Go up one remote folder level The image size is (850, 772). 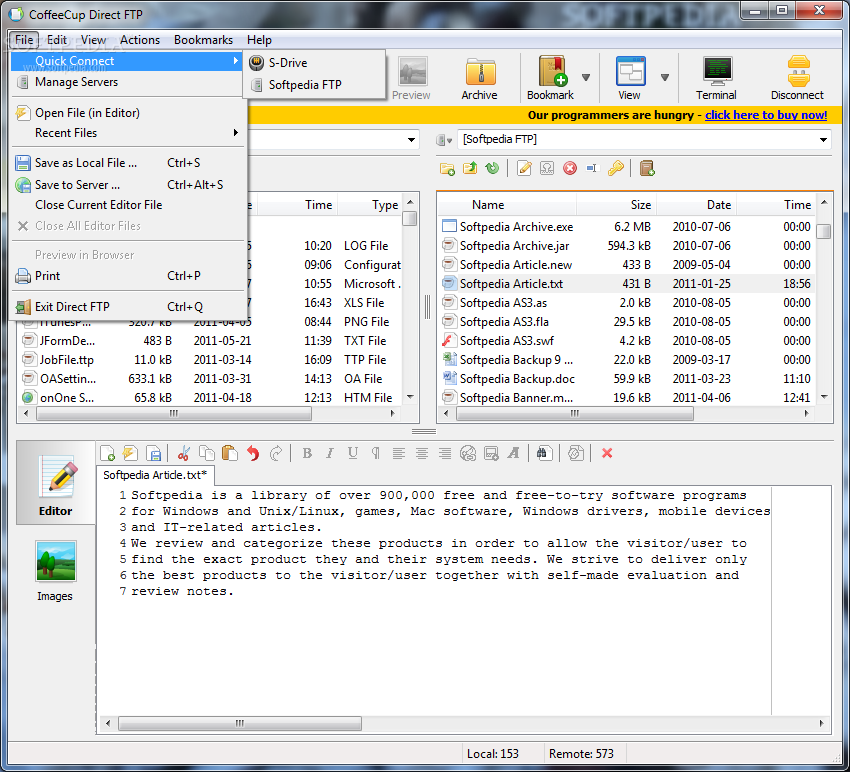[x=469, y=169]
